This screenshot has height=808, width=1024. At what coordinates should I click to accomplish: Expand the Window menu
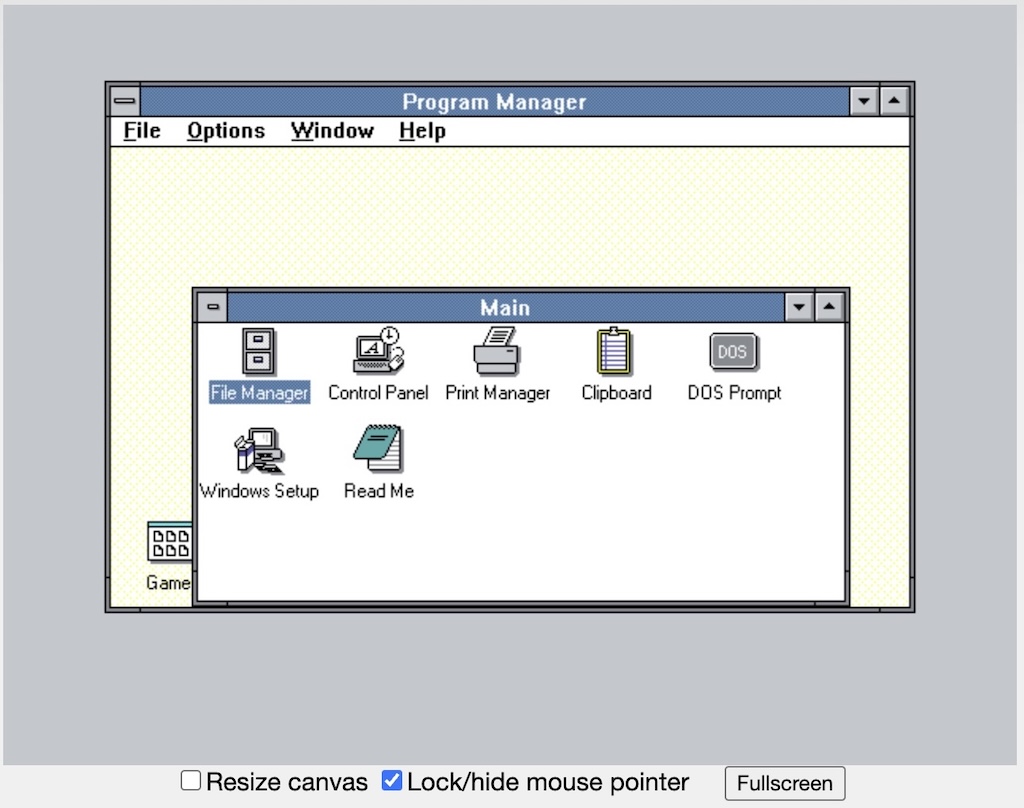pos(332,131)
